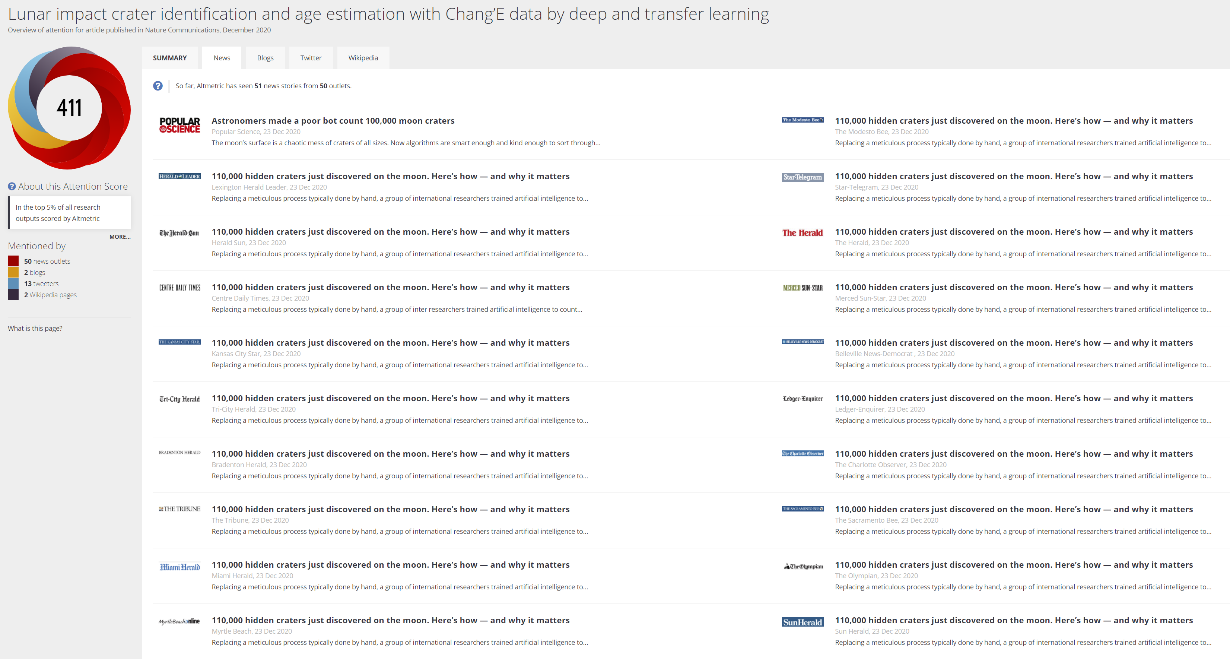Viewport: 1230px width, 659px height.
Task: Click the red news outlets color swatch
Action: pos(13,261)
